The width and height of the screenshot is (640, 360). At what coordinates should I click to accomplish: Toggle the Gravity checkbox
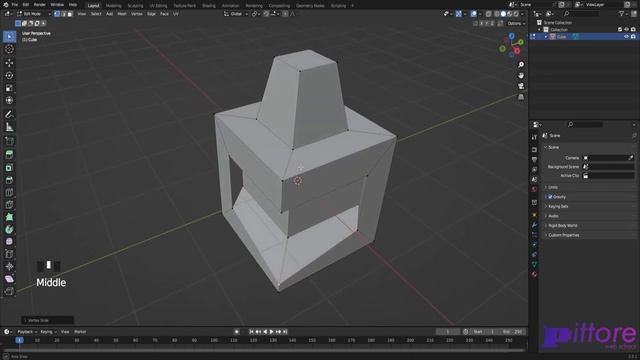click(x=550, y=197)
